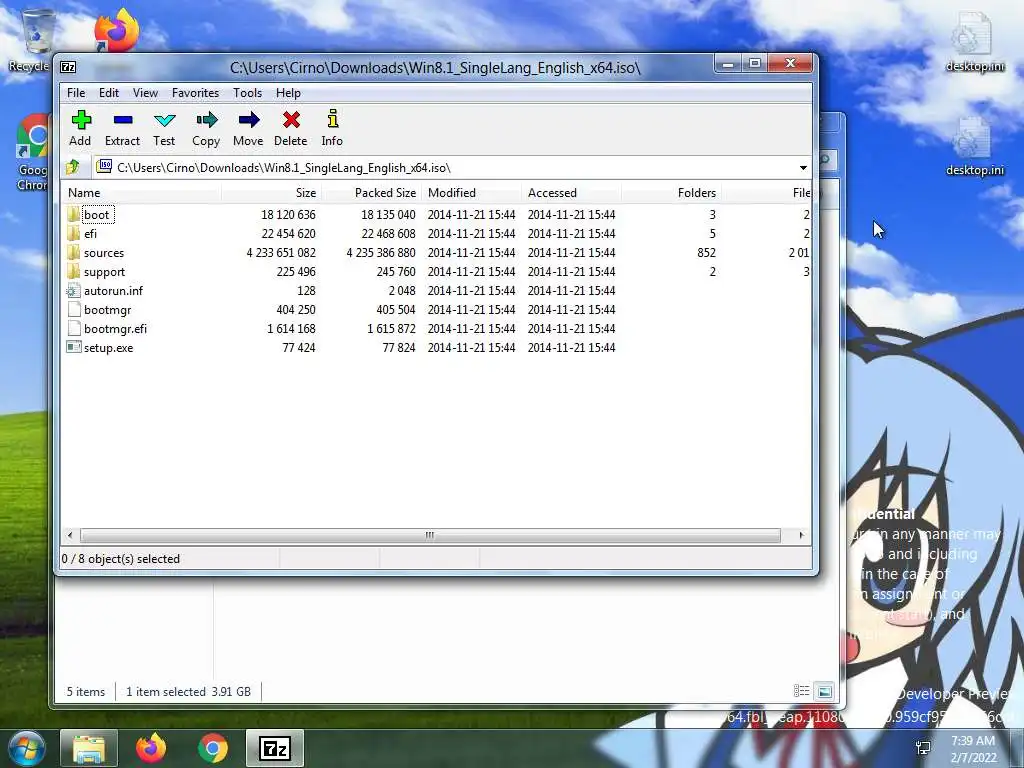Screen dimensions: 1024x768
Task: Click the scrollbar right arrow
Action: pos(801,535)
